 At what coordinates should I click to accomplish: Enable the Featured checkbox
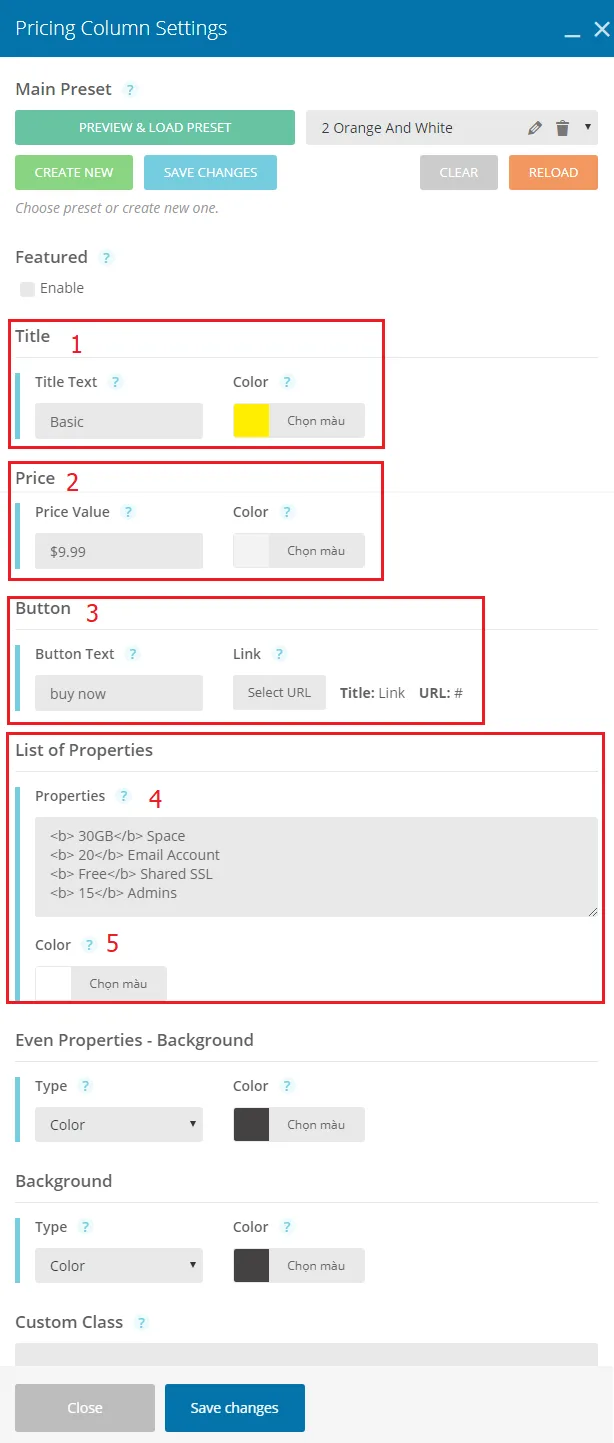(x=28, y=289)
